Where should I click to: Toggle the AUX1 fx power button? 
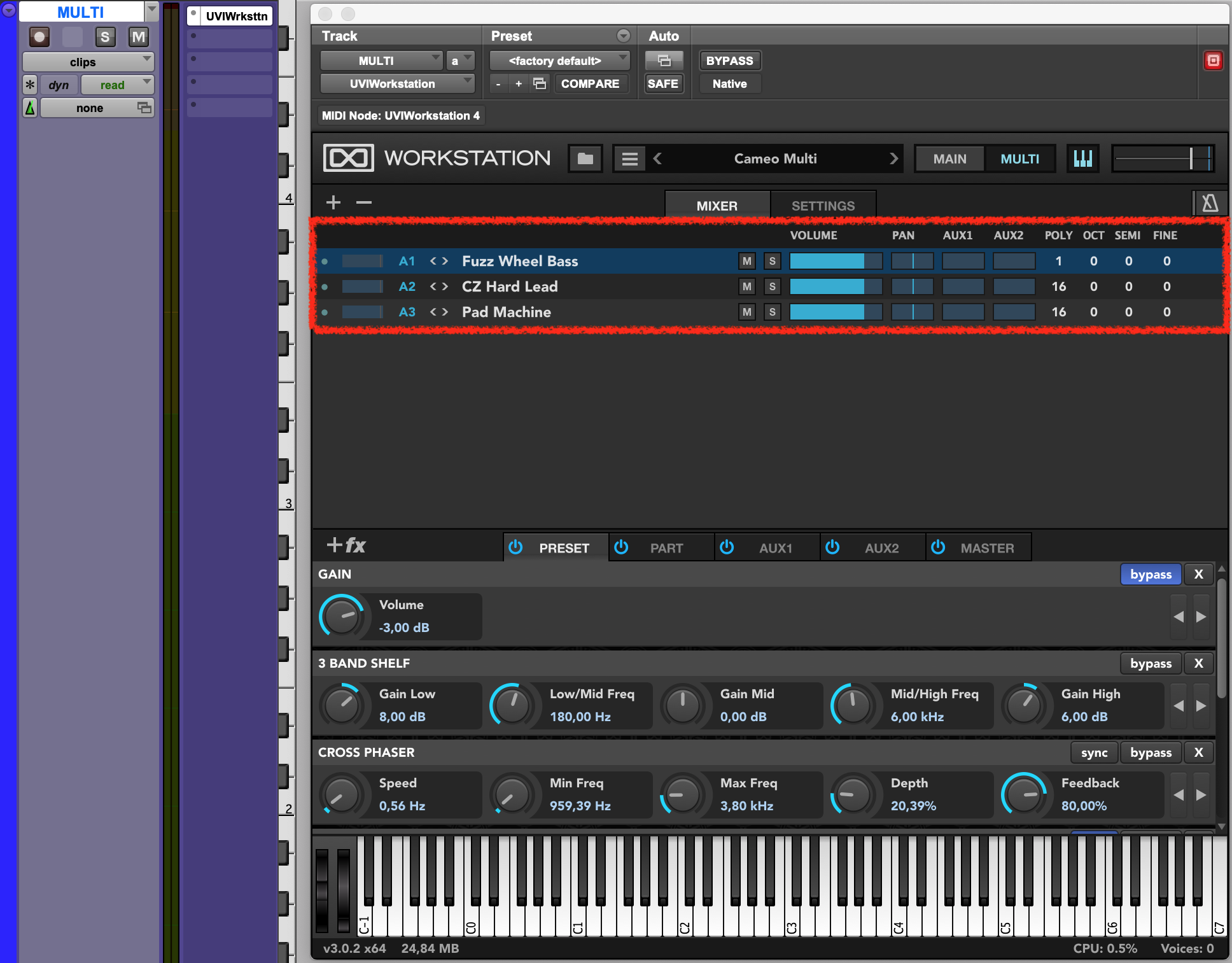pos(727,547)
